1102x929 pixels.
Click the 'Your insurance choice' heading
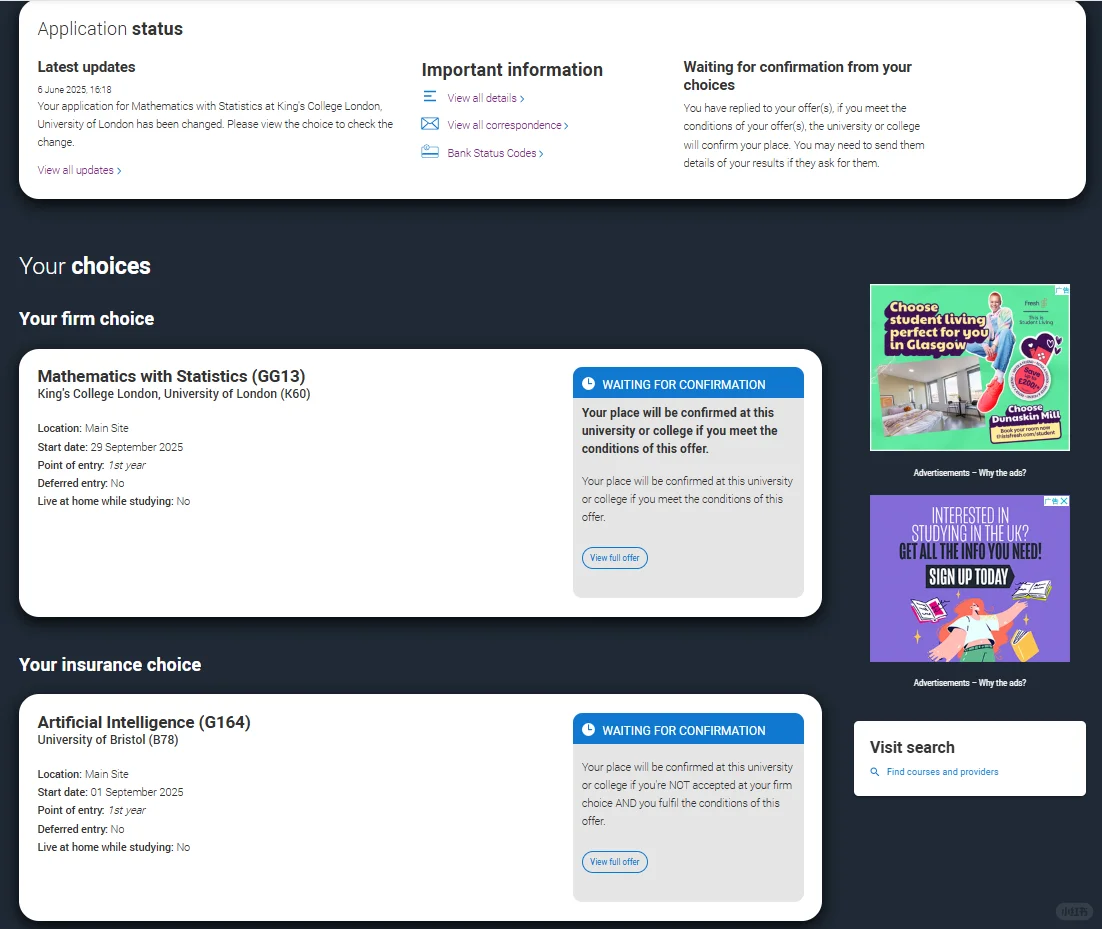(110, 664)
